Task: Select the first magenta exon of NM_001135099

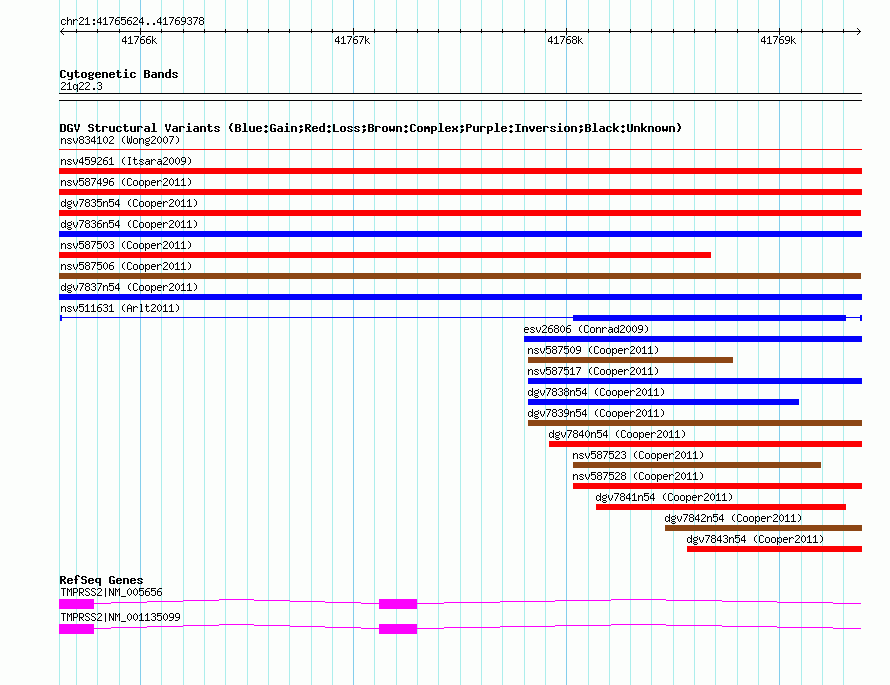Action: [77, 629]
